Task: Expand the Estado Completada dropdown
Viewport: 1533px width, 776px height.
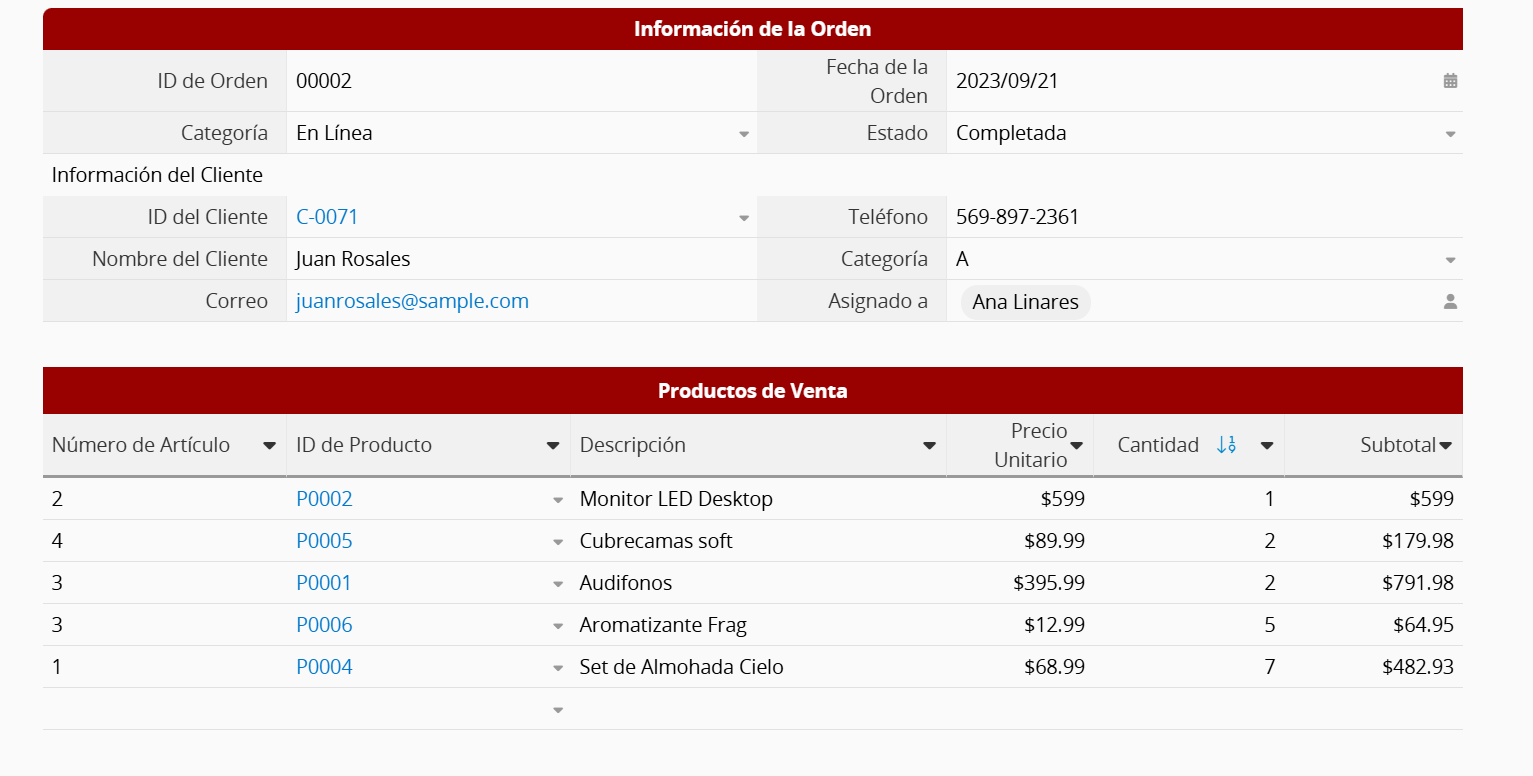Action: pos(1450,134)
